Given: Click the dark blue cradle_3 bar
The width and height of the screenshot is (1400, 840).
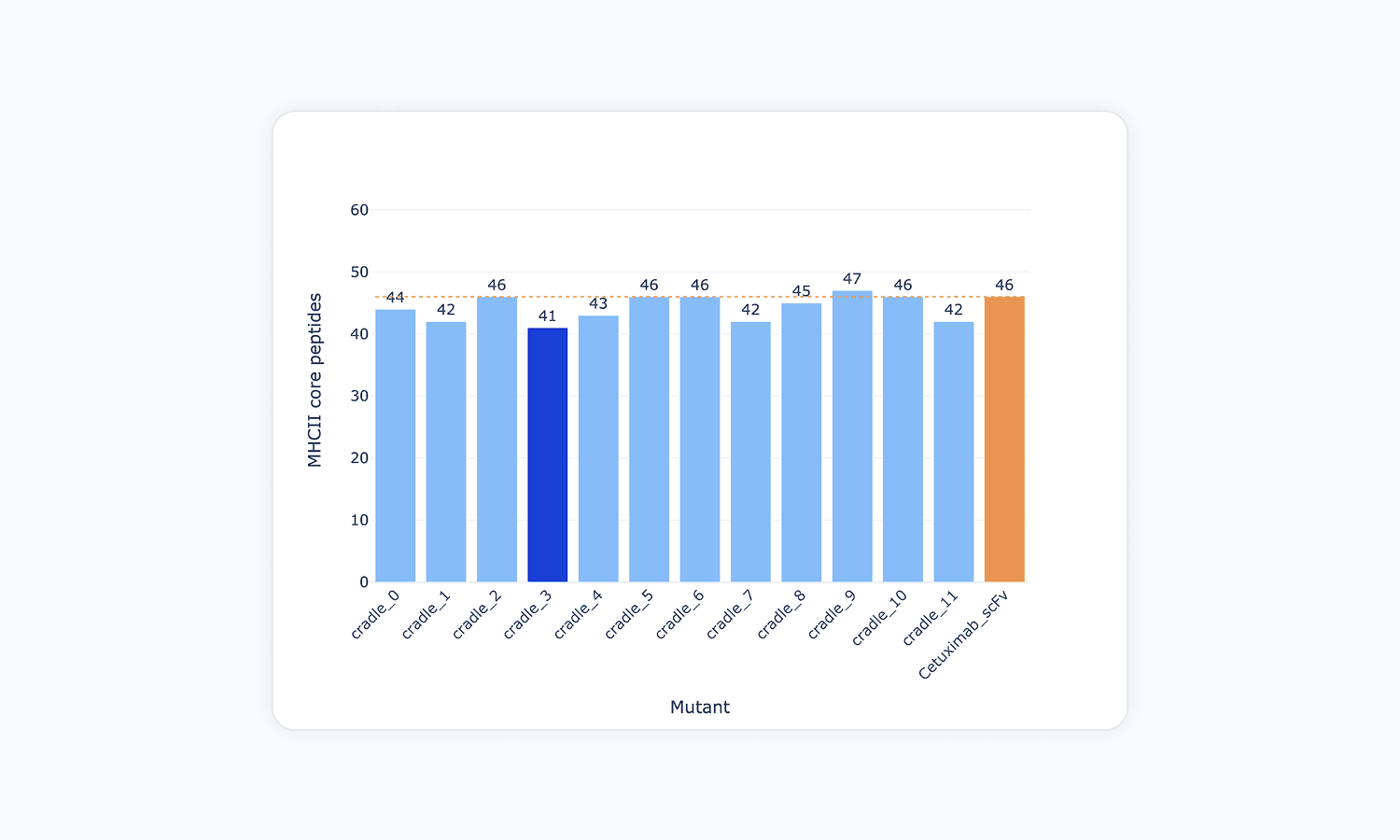Looking at the screenshot, I should coord(547,455).
